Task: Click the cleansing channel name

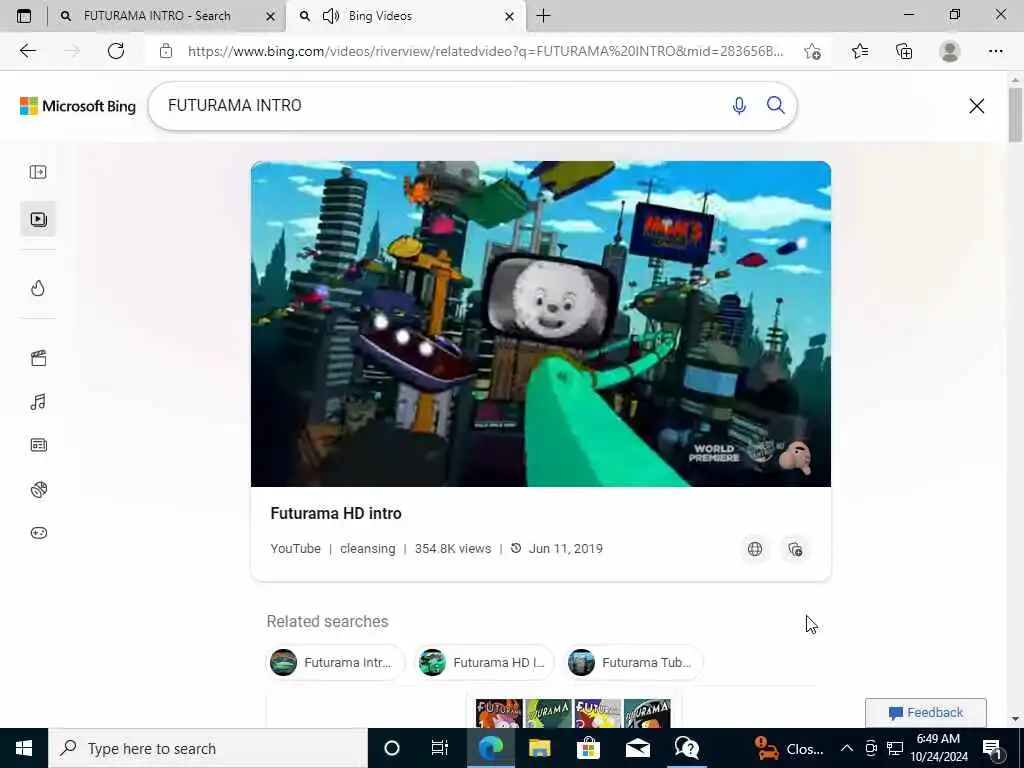Action: click(368, 549)
